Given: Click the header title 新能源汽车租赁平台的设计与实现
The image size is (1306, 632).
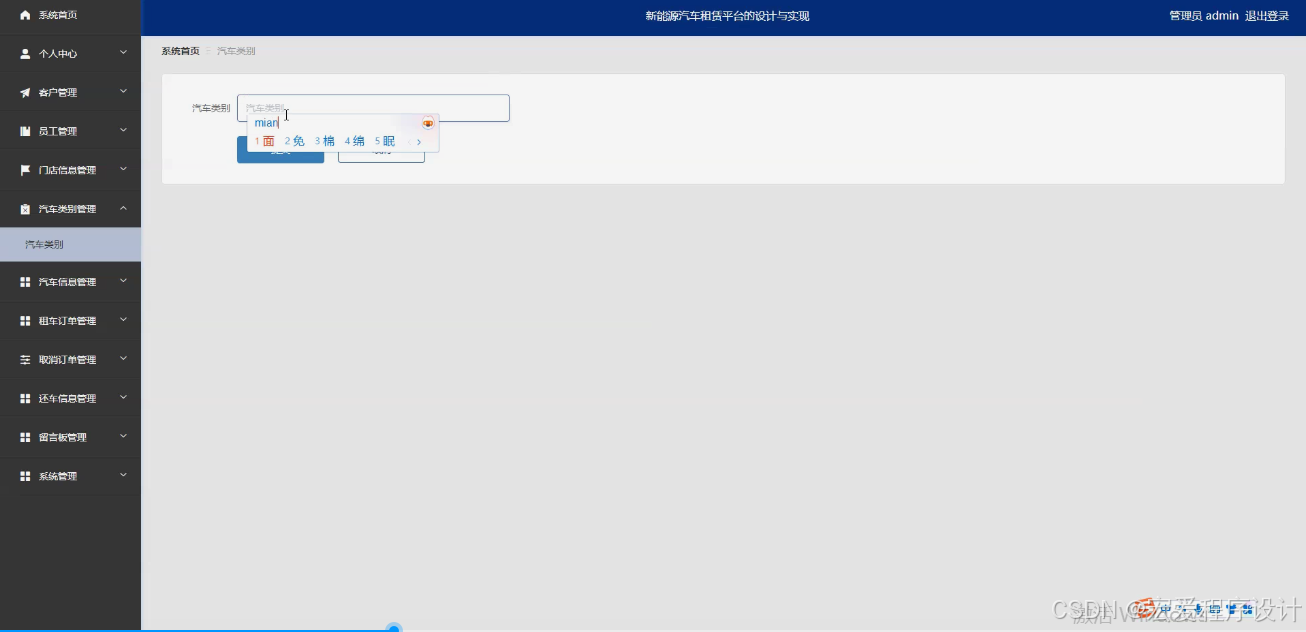Looking at the screenshot, I should (727, 16).
